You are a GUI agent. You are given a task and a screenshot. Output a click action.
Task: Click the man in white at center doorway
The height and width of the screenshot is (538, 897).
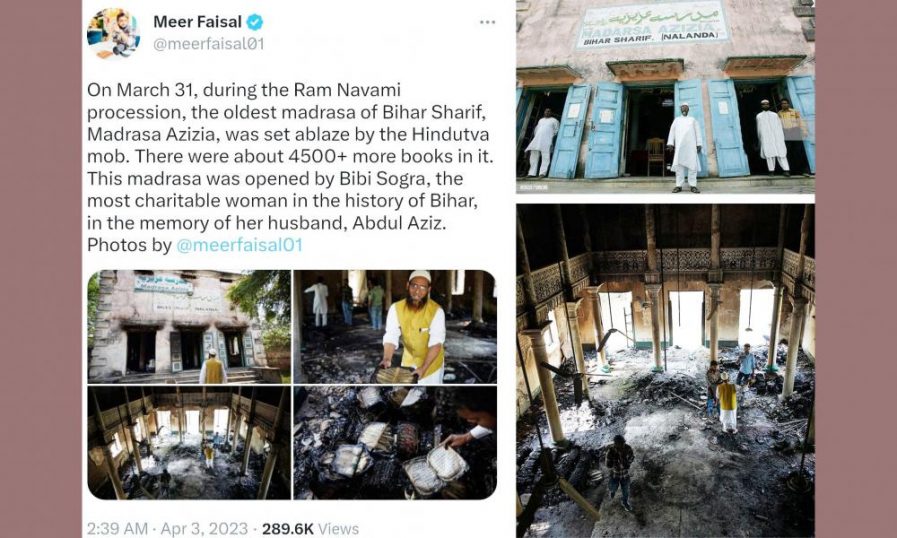(685, 148)
